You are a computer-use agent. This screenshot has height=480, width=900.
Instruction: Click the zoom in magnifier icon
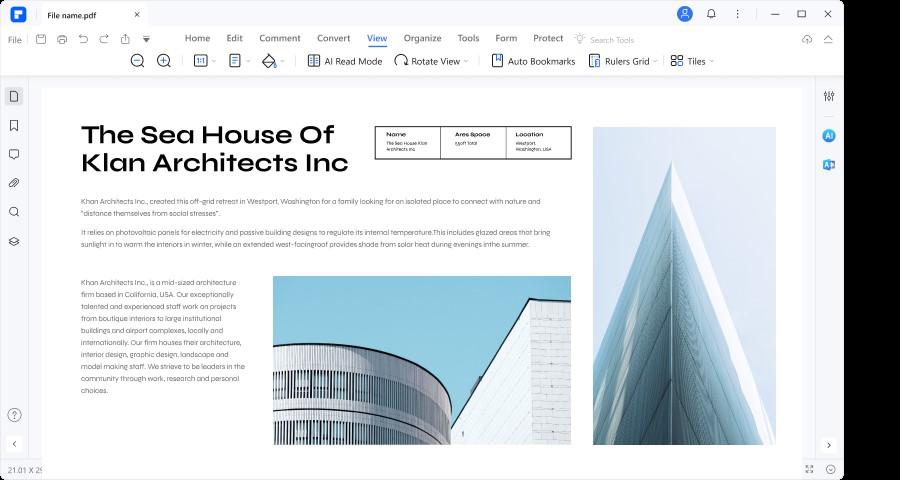coord(164,61)
